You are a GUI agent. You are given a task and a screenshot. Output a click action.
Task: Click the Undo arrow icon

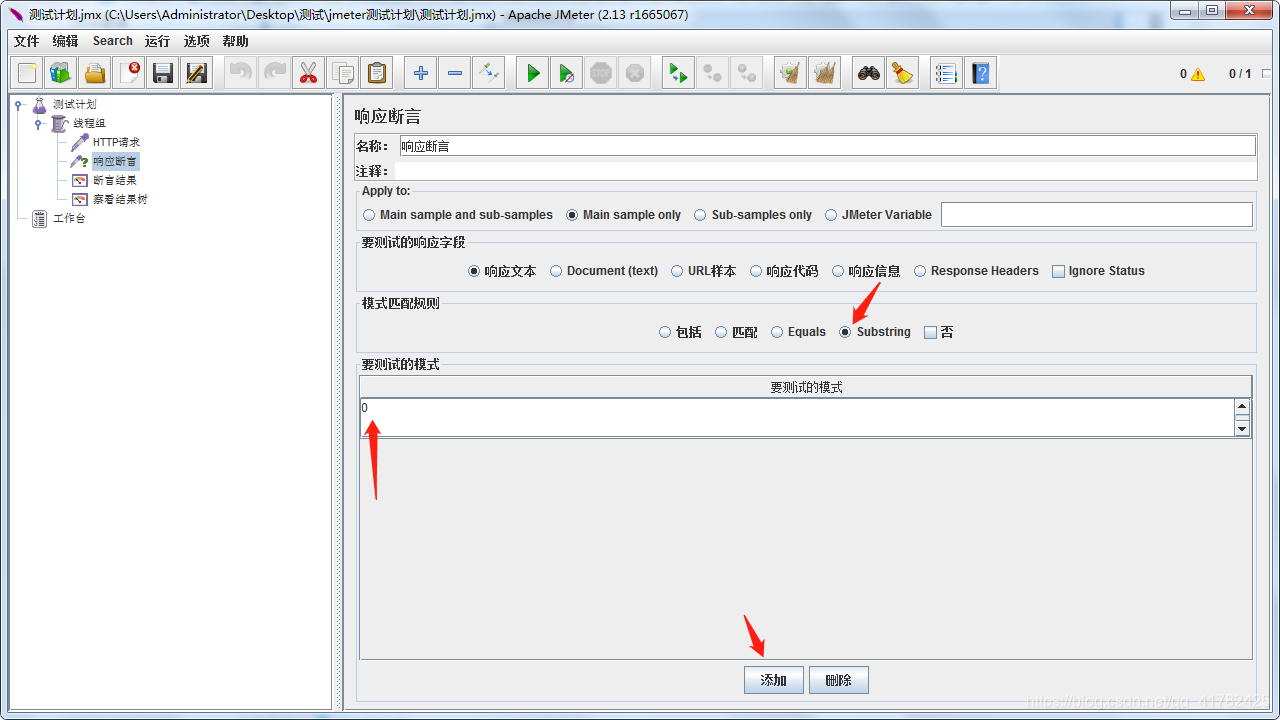tap(241, 73)
